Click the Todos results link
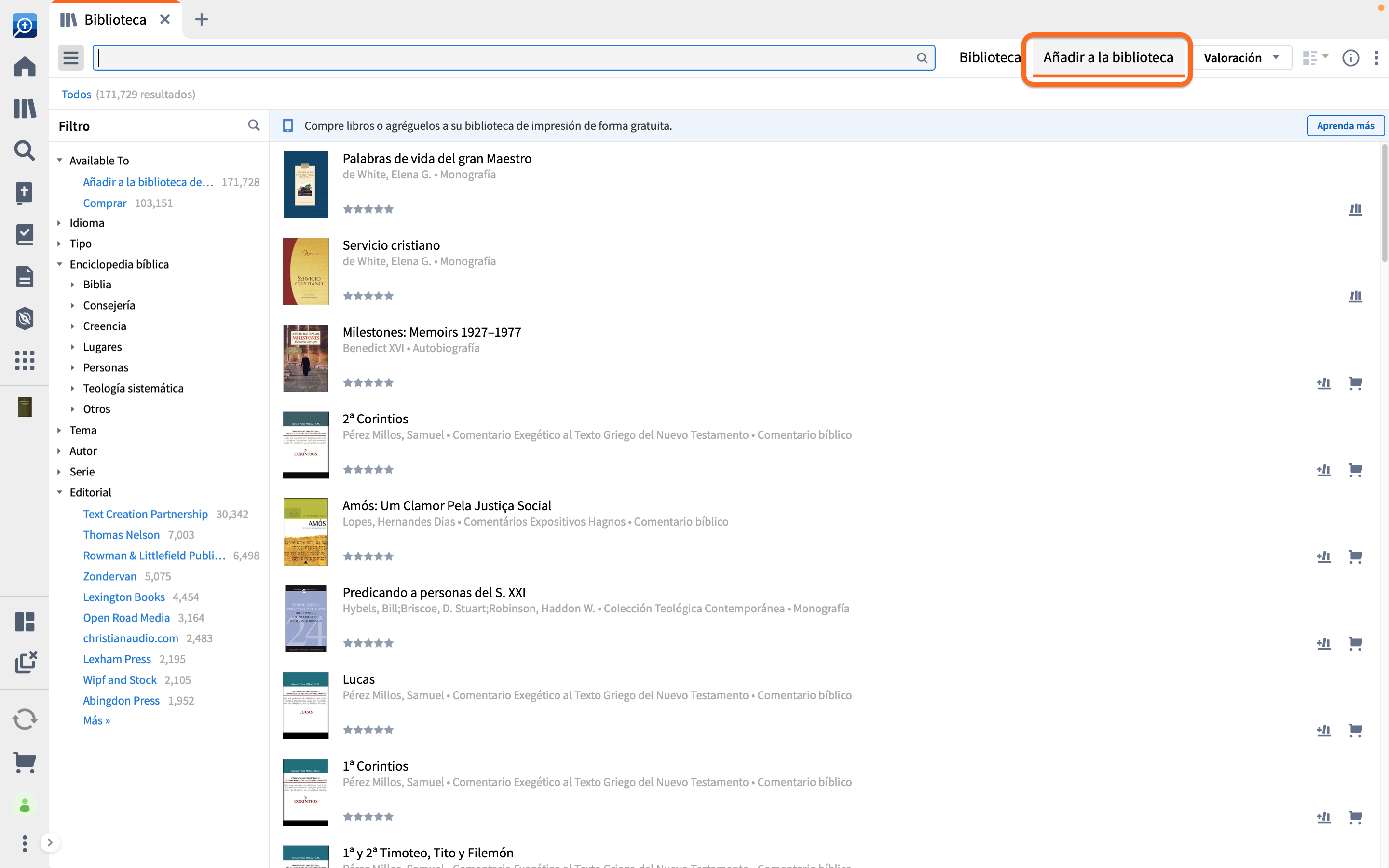1389x868 pixels. pyautogui.click(x=76, y=94)
